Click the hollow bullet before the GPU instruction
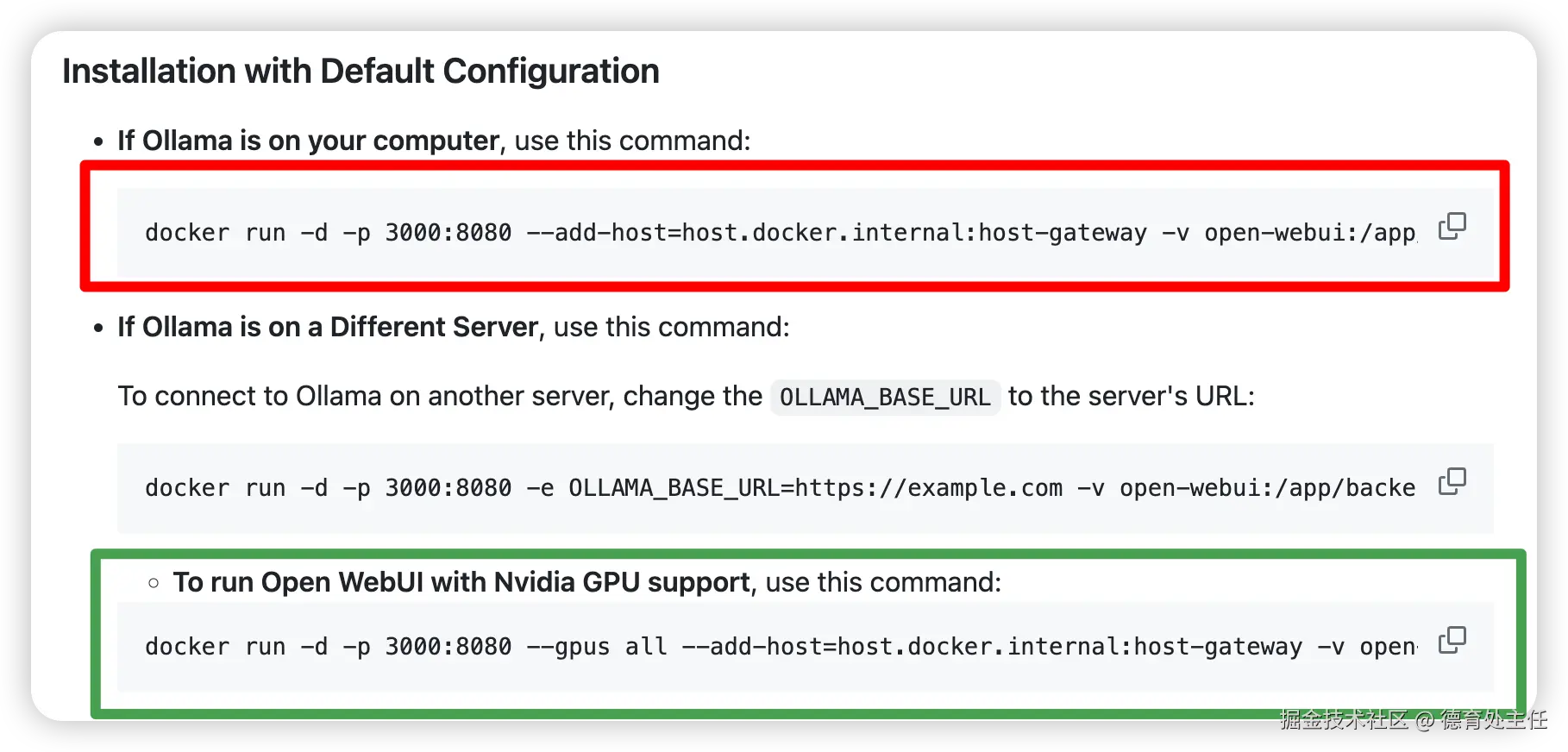 154,583
